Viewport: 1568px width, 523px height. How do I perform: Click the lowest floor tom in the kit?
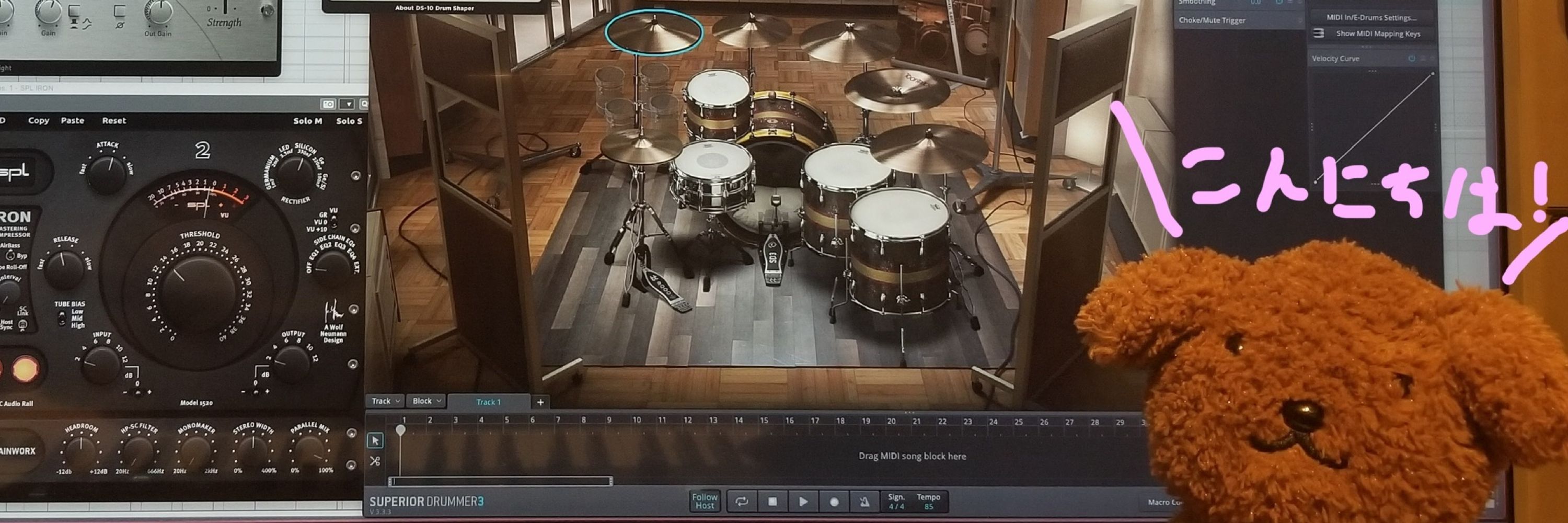pos(900,253)
